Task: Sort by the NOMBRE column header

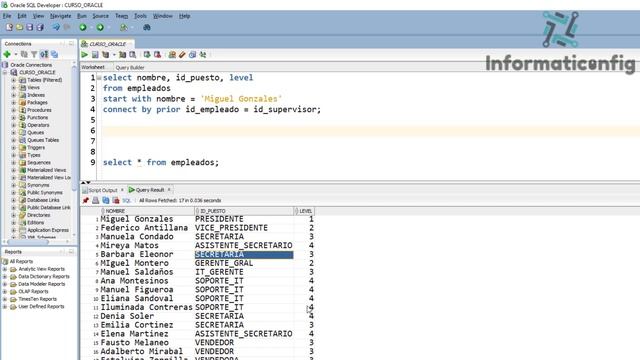Action: click(x=147, y=211)
